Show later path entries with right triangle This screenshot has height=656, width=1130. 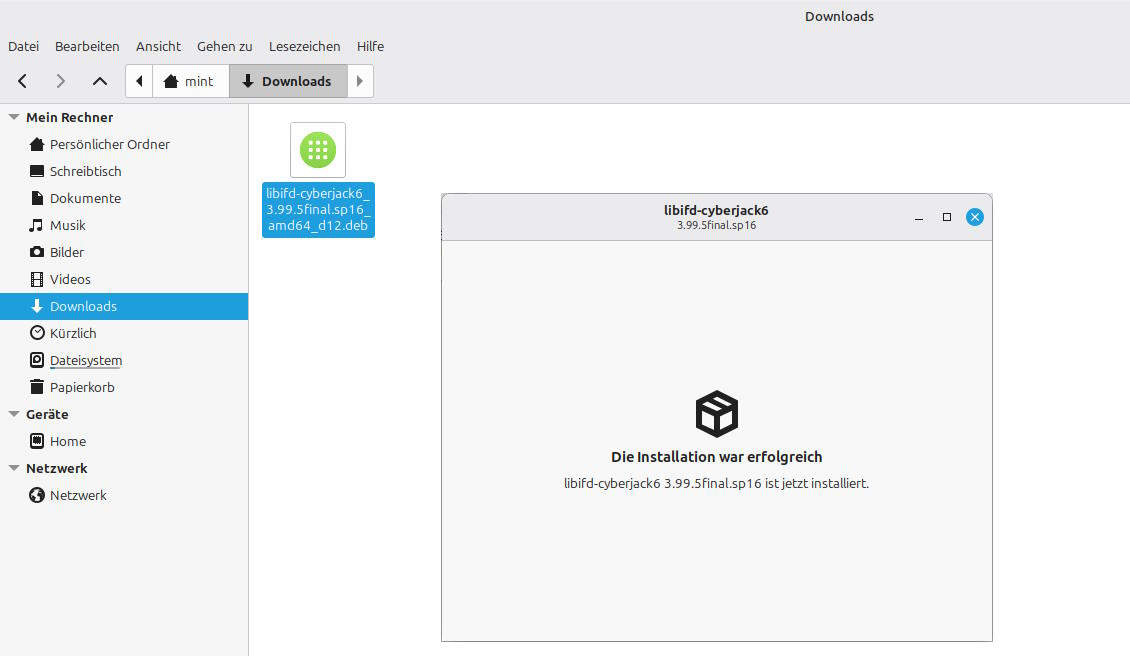[360, 81]
